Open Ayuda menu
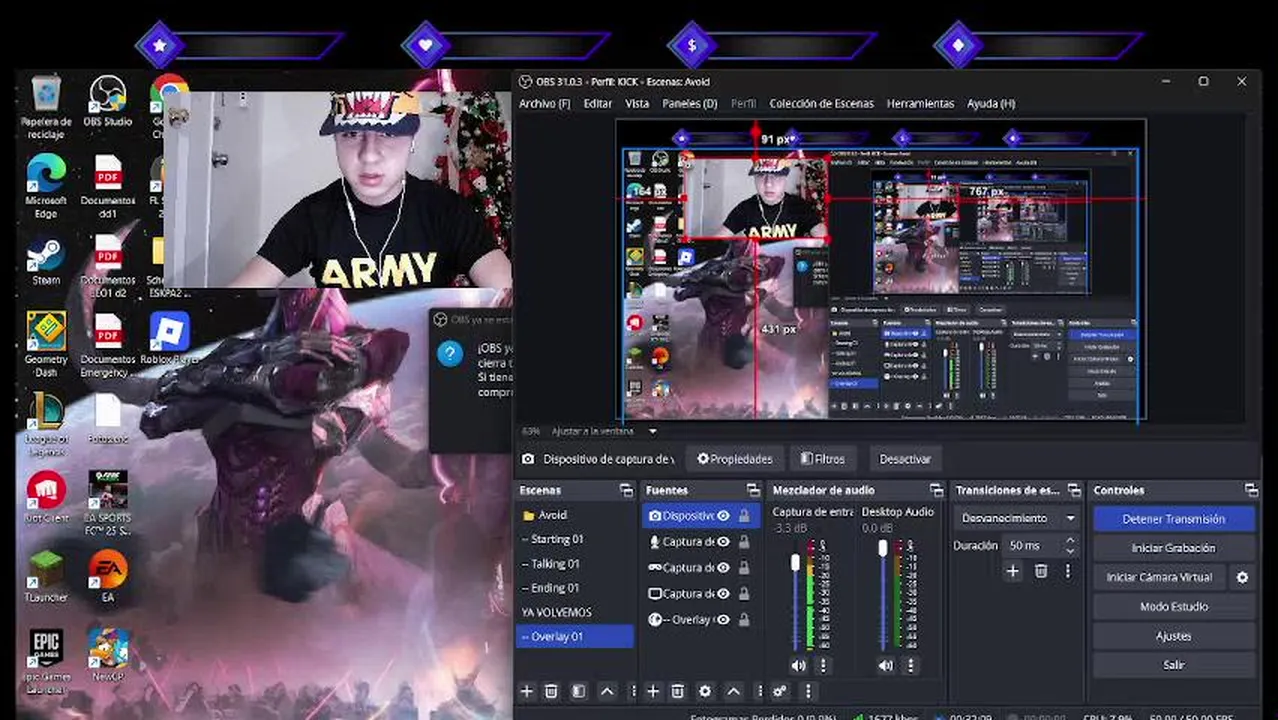 click(991, 103)
